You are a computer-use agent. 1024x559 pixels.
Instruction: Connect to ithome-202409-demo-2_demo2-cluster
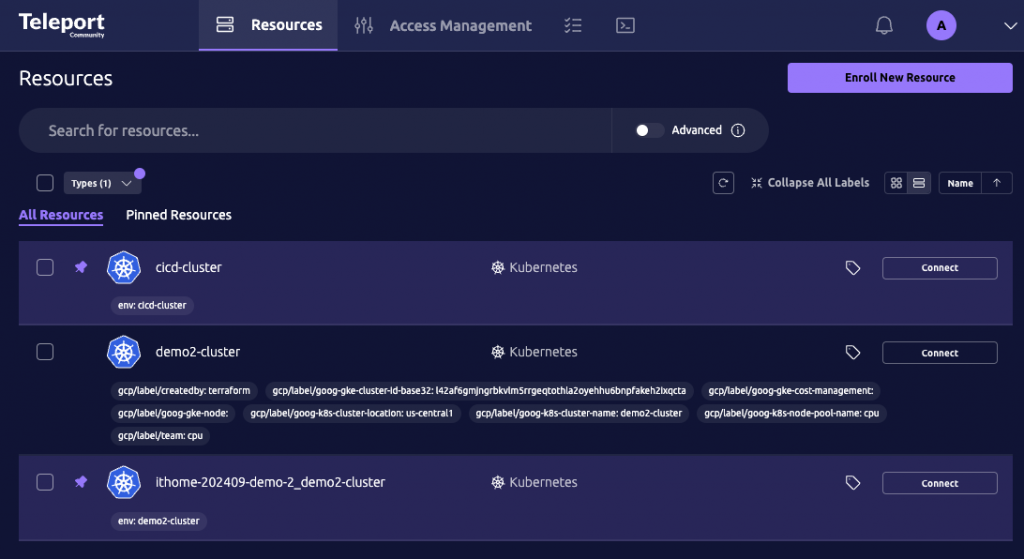[x=940, y=483]
